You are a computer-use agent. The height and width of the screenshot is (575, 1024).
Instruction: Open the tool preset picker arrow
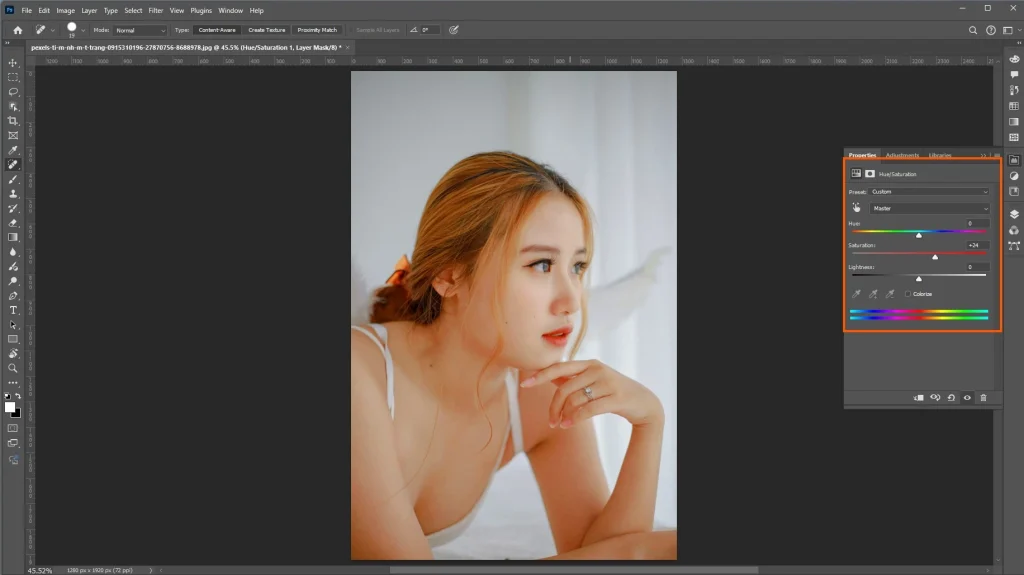pos(53,30)
